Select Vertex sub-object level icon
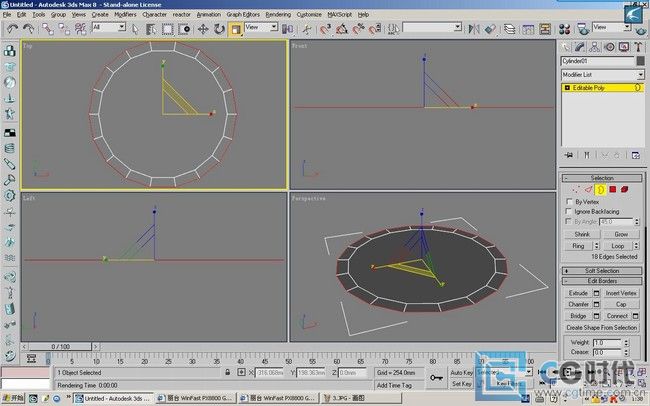 [576, 190]
